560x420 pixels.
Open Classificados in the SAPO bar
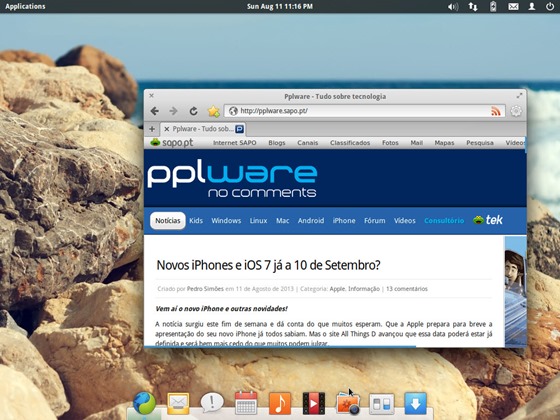pos(350,143)
